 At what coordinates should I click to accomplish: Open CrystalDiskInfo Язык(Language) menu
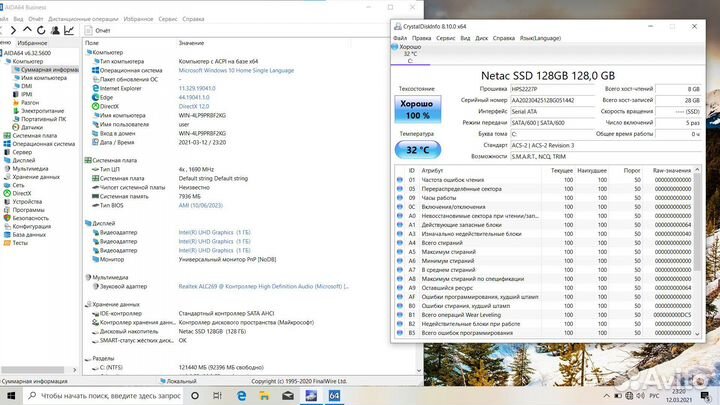[x=540, y=38]
